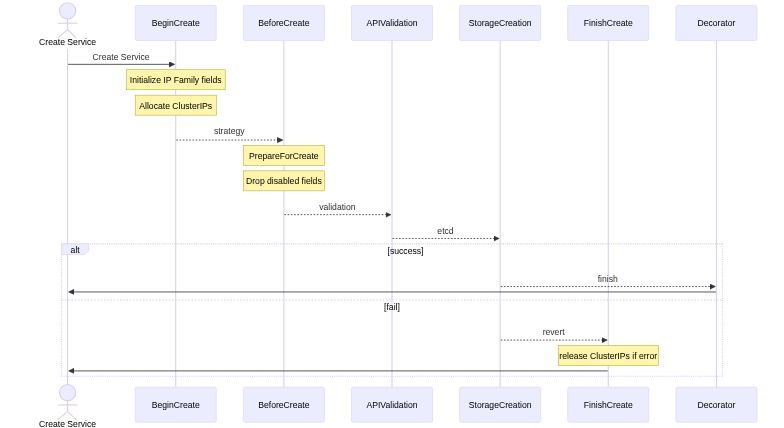Select the Drop disabled fields note

[x=284, y=181]
